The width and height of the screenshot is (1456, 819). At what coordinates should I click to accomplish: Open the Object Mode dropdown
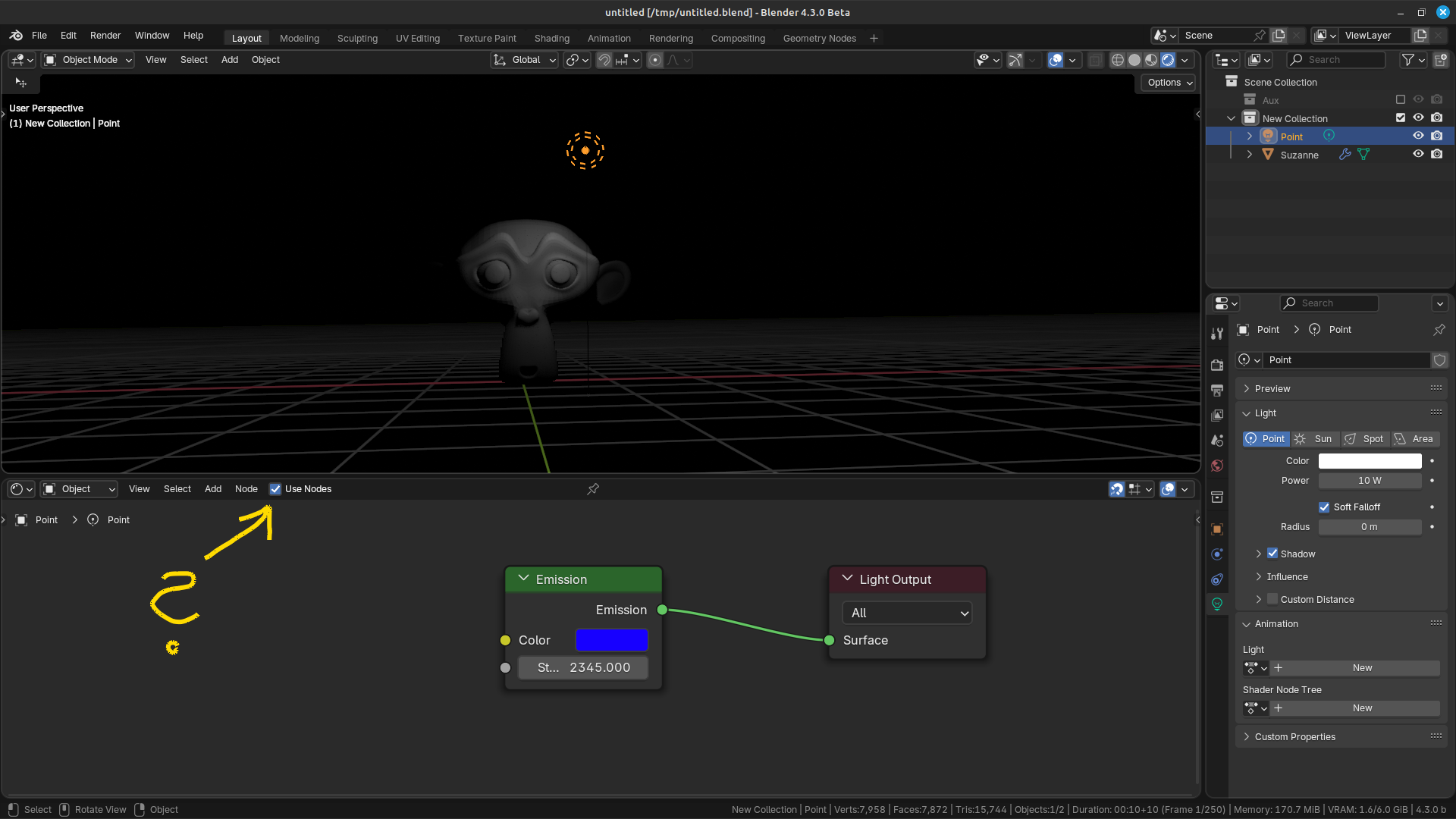89,60
